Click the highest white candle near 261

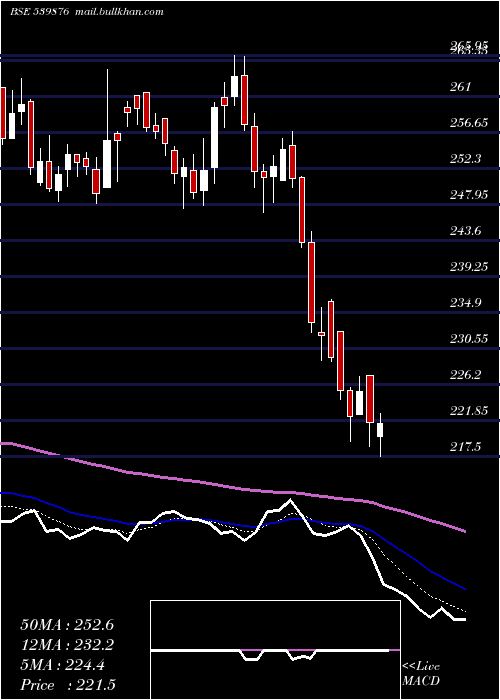[234, 80]
